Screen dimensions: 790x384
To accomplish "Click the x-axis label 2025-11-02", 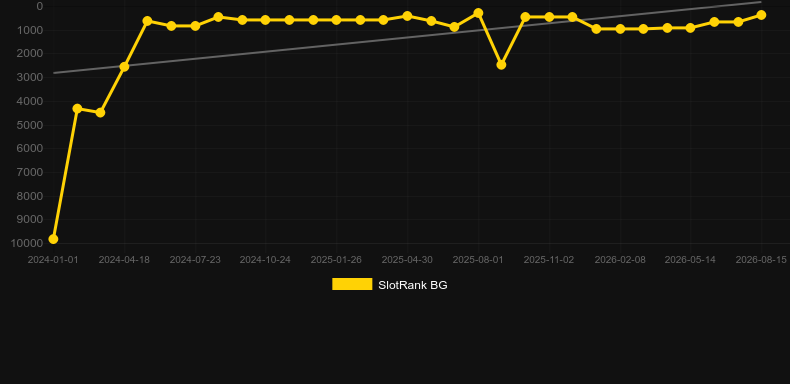I will (549, 260).
